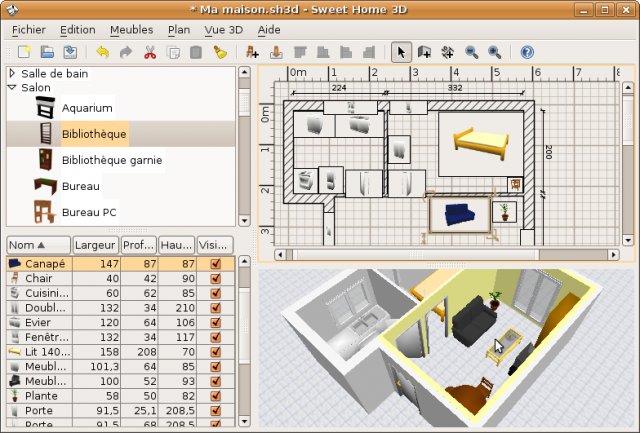Sort furniture by the Largeur column
This screenshot has height=433, width=640.
(96, 245)
